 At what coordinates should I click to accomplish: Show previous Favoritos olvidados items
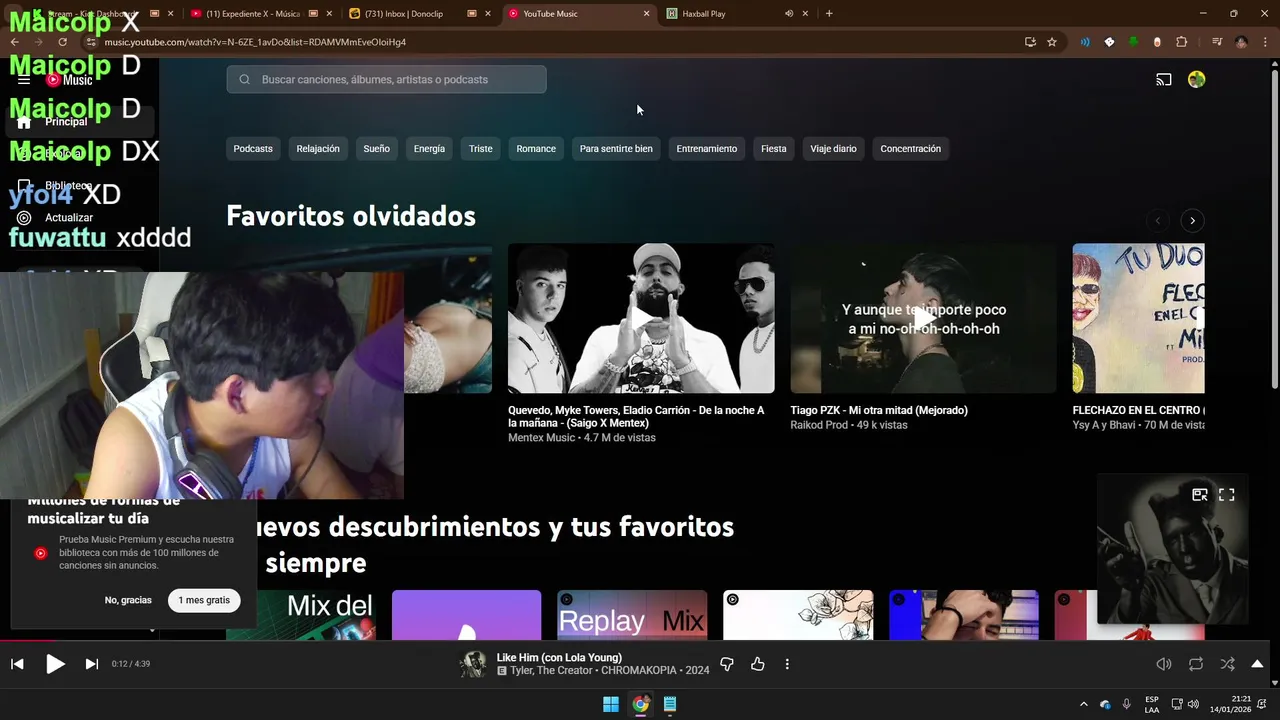(1157, 220)
